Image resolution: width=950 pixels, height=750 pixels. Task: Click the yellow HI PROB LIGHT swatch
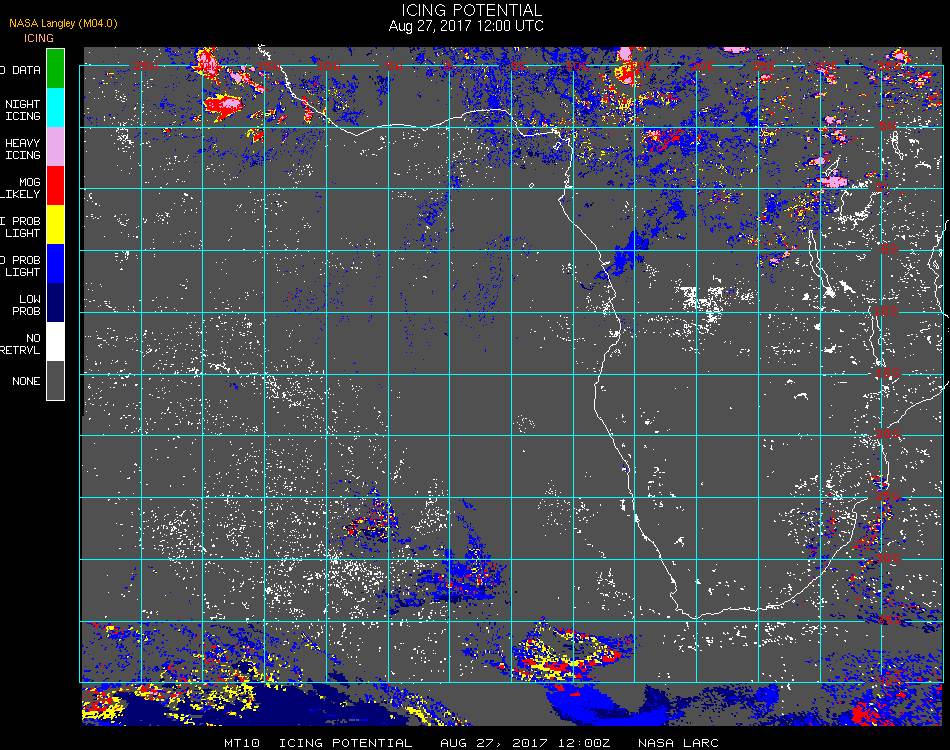[55, 225]
